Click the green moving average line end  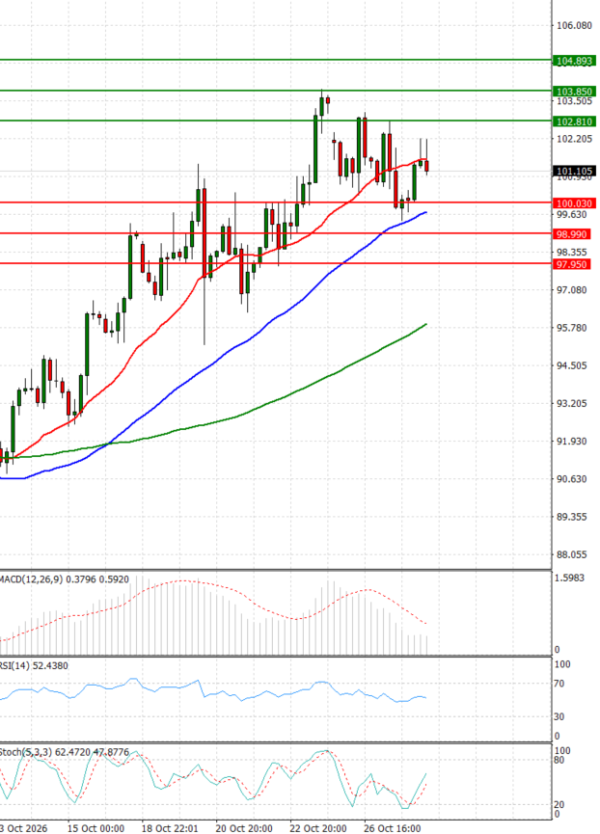[x=426, y=324]
